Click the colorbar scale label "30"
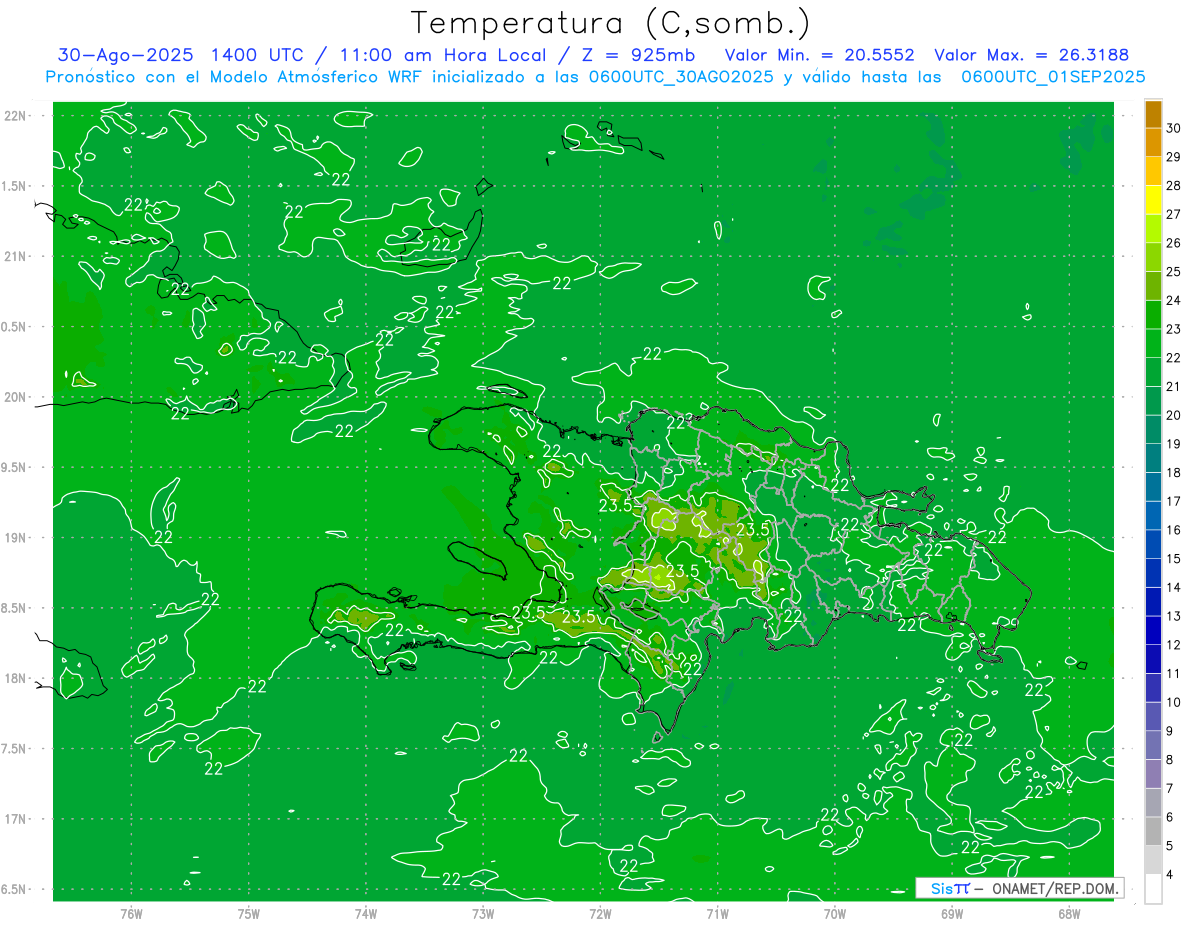This screenshot has height=927, width=1200. tap(1173, 128)
